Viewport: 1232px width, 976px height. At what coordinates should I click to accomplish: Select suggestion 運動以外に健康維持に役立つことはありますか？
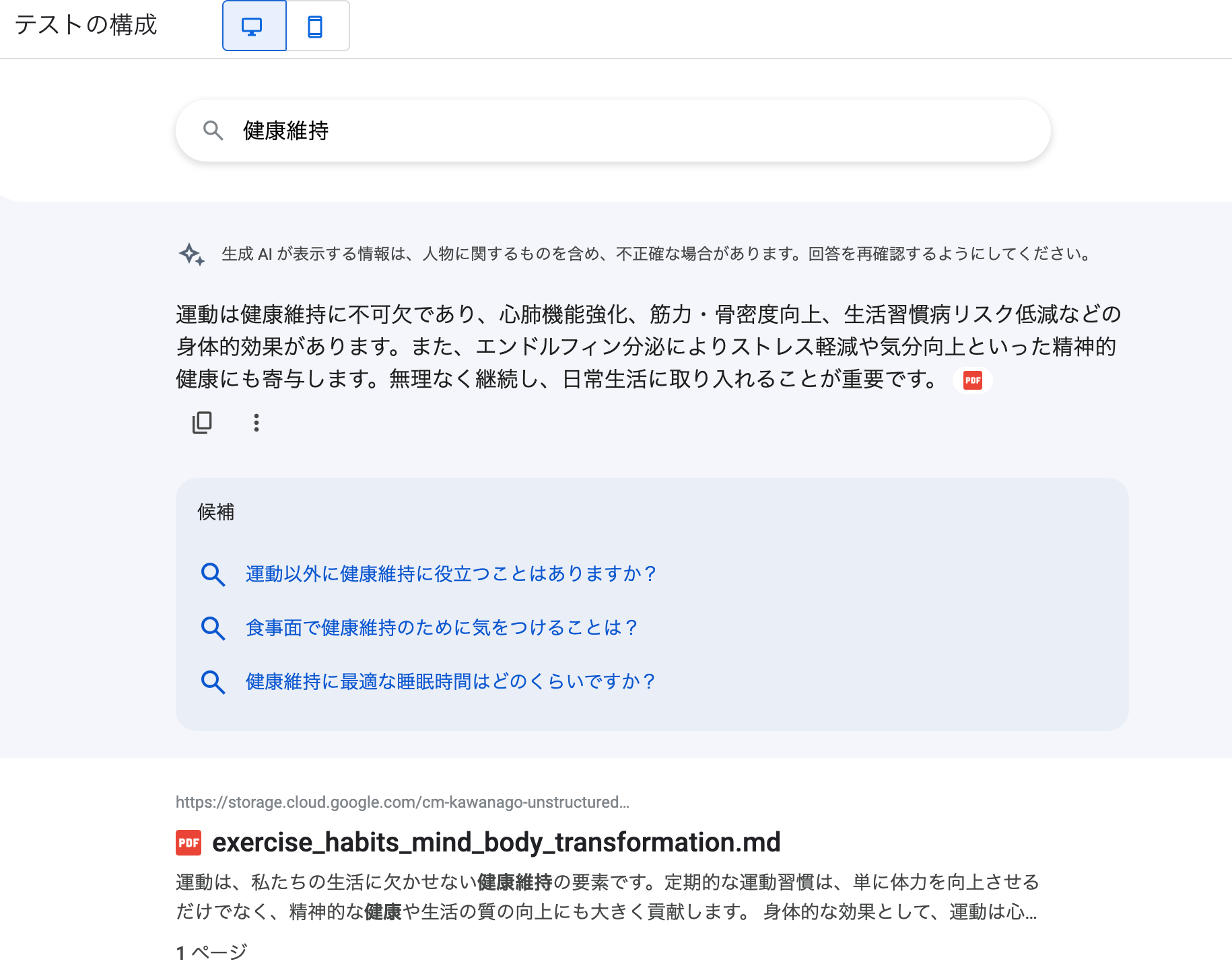(x=451, y=574)
